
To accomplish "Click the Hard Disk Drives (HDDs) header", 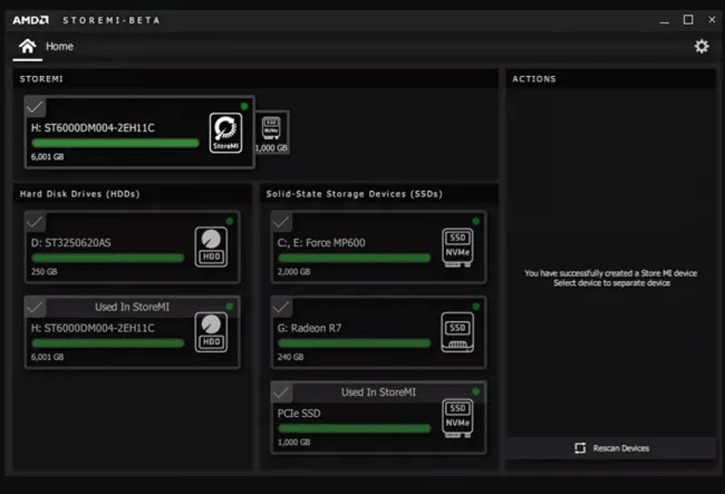I will click(132, 194).
